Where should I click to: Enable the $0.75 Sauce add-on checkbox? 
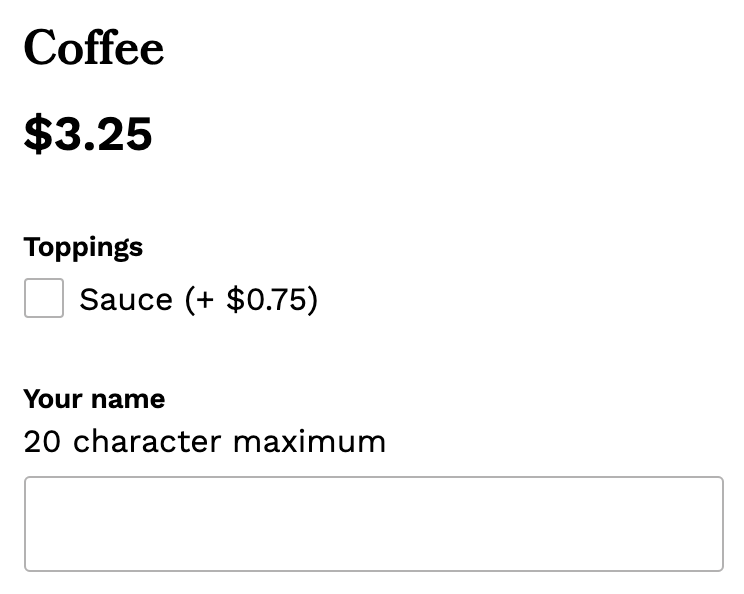pos(44,298)
